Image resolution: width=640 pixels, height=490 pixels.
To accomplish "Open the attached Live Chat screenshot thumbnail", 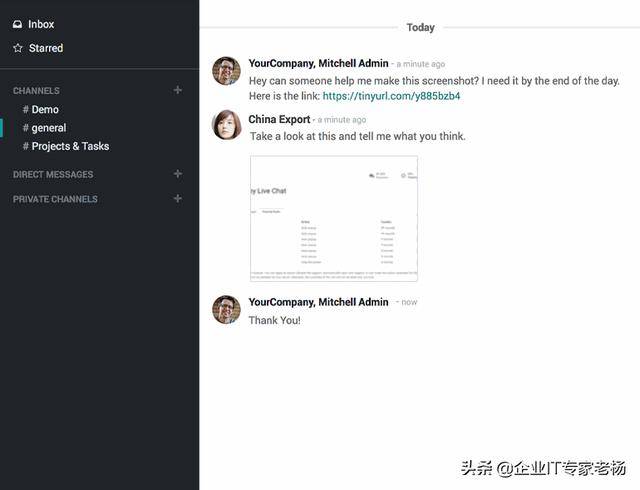I will coord(334,218).
